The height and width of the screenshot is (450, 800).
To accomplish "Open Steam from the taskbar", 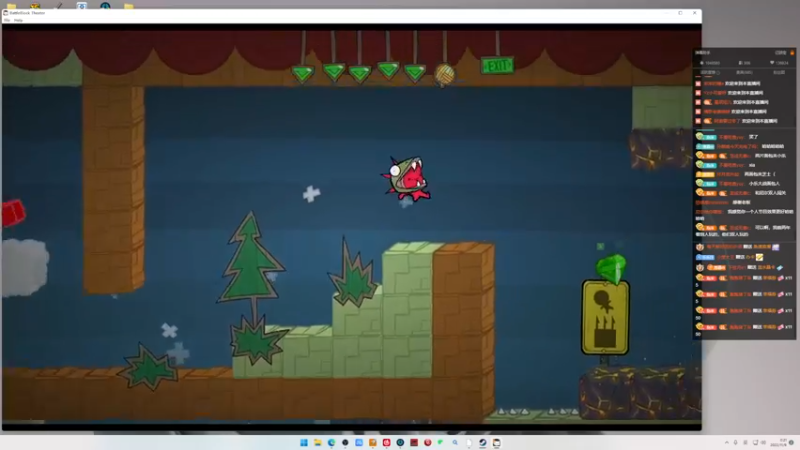I will [x=483, y=442].
